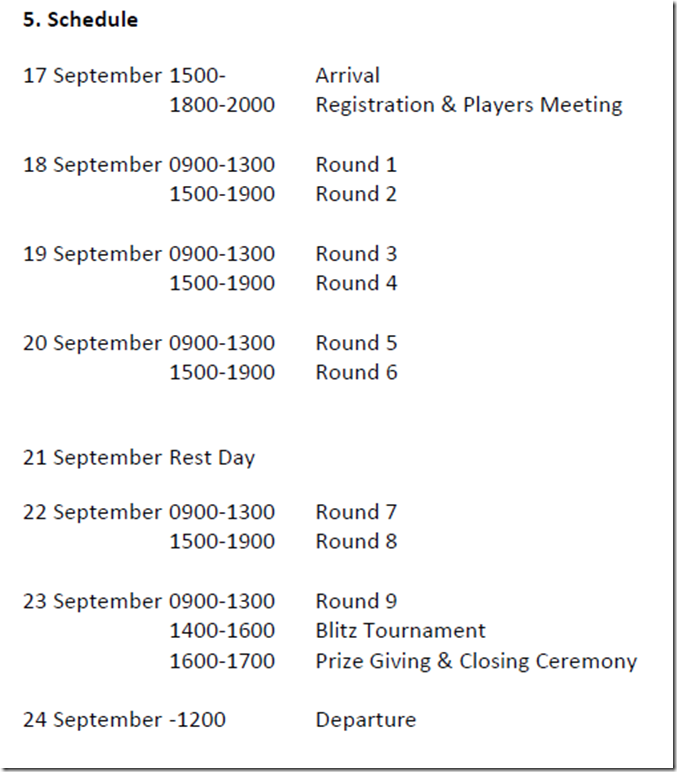Click the "Round 7" entry
This screenshot has width=677, height=772.
[x=356, y=512]
